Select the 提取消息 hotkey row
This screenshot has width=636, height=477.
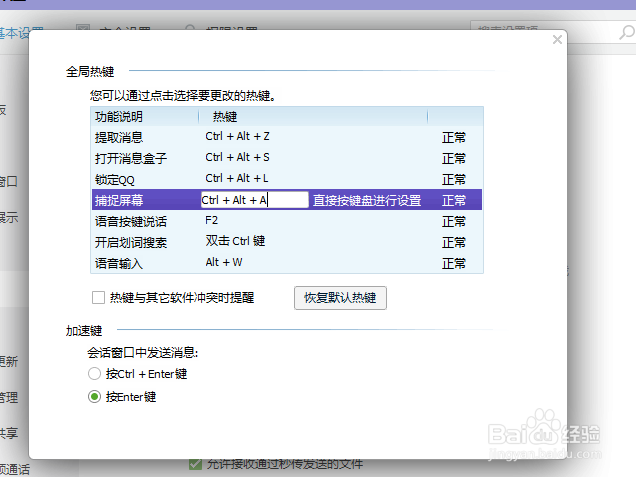(287, 137)
